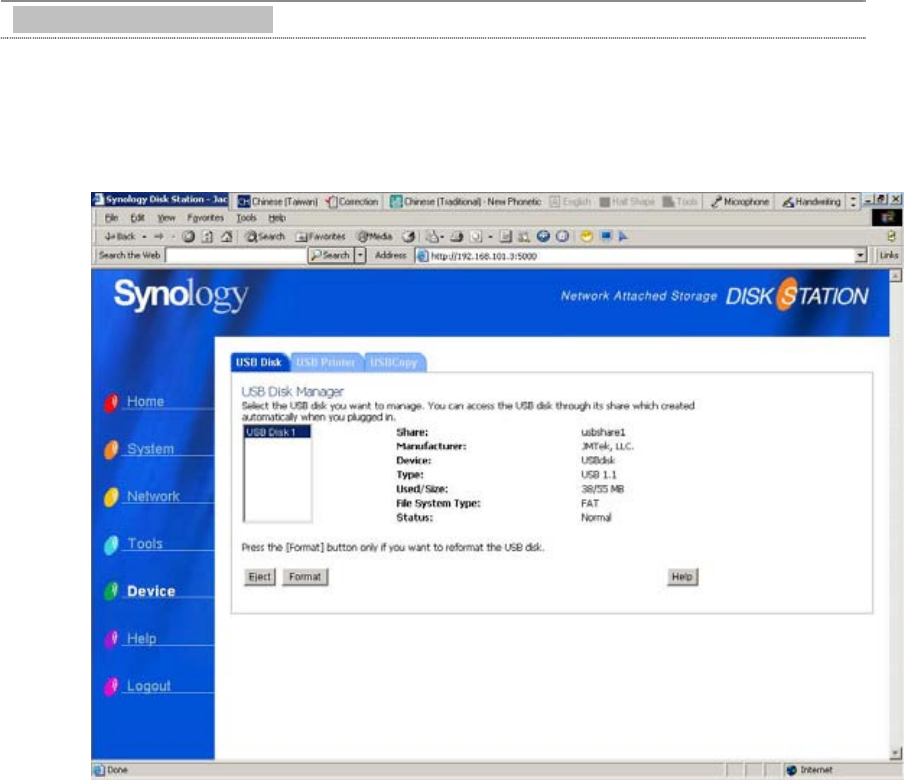Click the Search button beside web search box
Viewport: 904px width, 780px height.
point(330,255)
